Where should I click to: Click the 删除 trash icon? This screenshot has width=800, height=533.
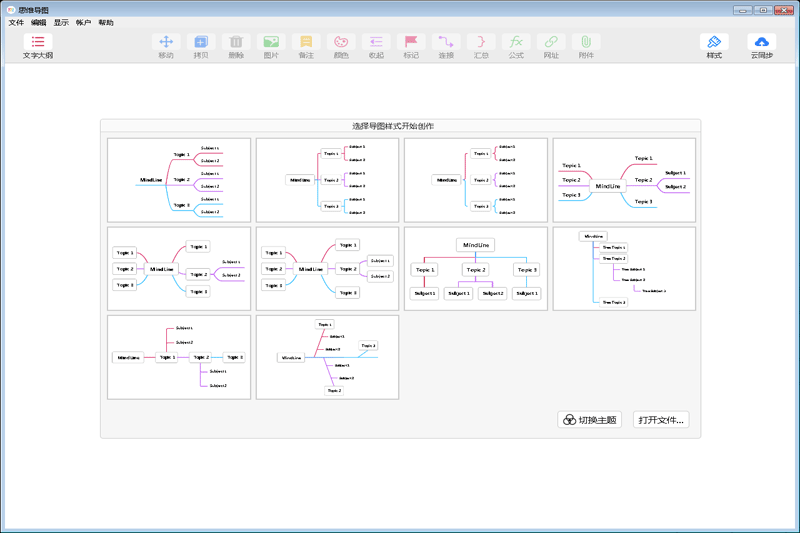click(x=236, y=46)
